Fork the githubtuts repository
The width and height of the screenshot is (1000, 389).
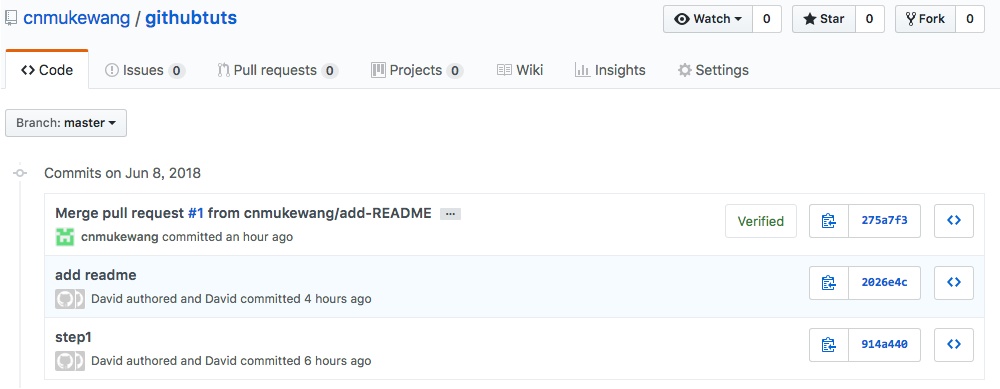click(x=925, y=19)
